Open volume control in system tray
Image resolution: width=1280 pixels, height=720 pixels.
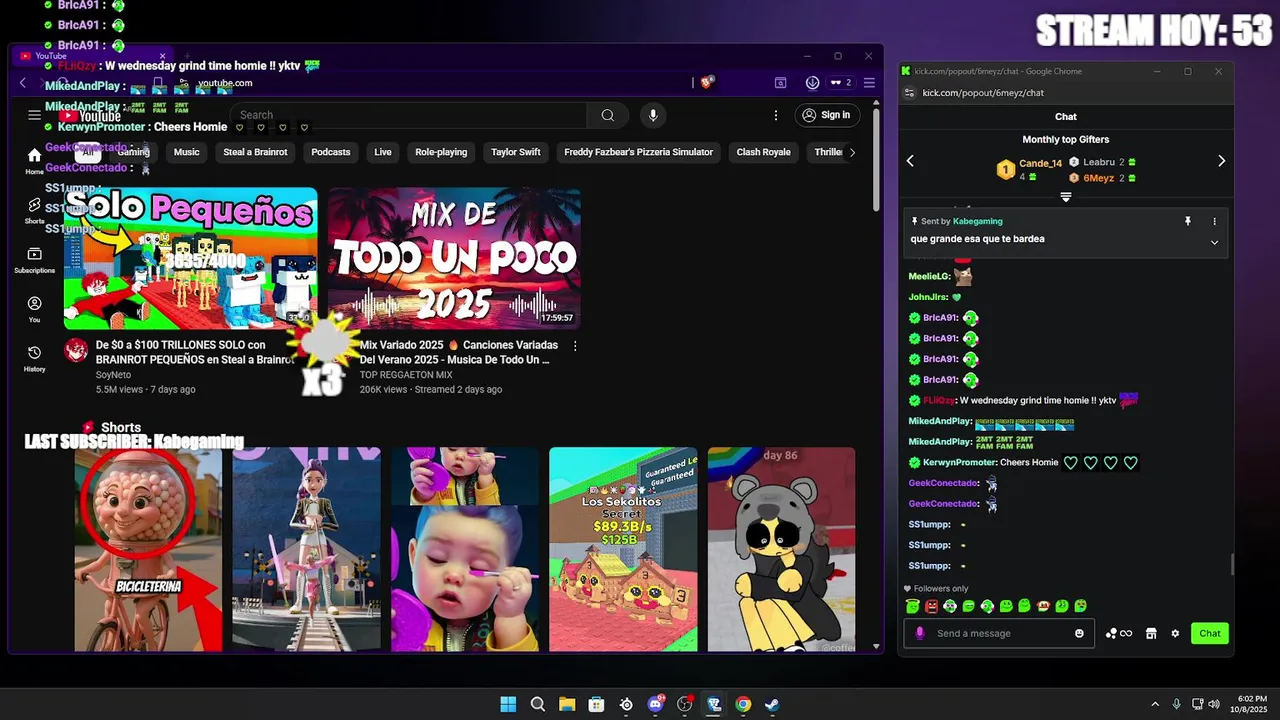point(1214,704)
